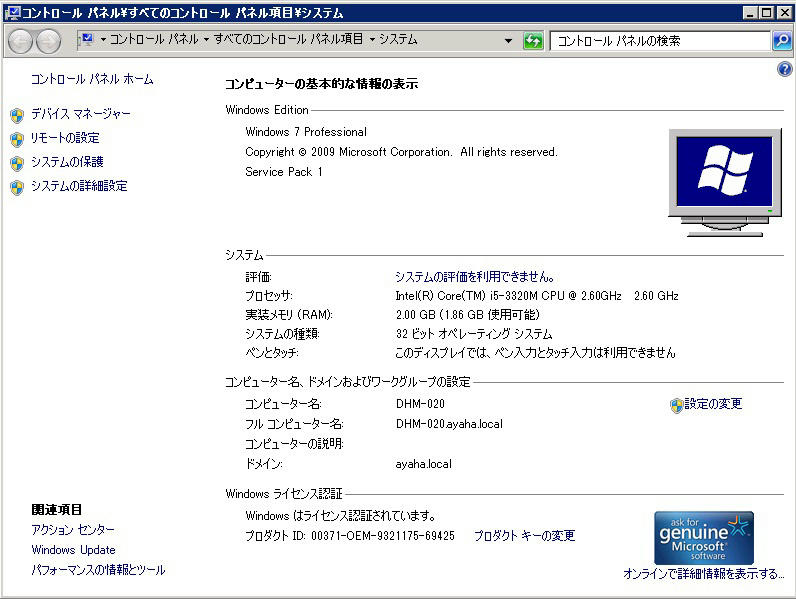Open help with the question mark icon

(x=784, y=69)
